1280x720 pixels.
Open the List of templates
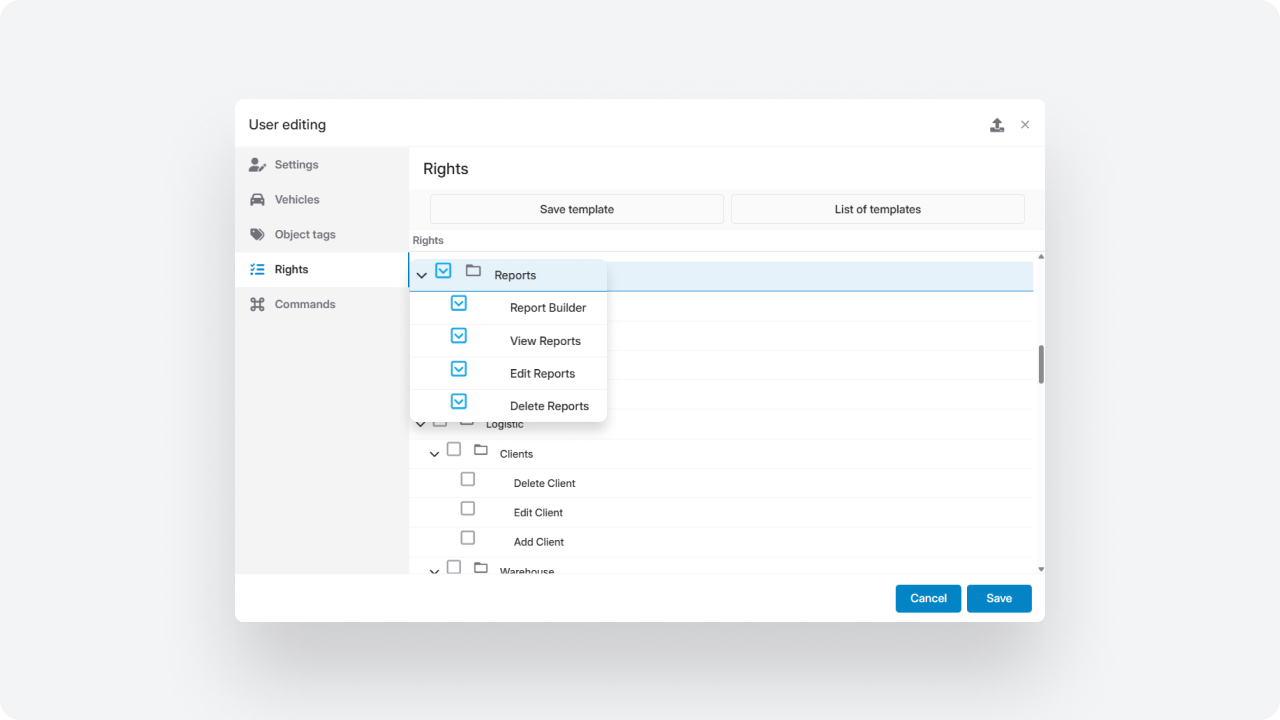click(x=877, y=209)
